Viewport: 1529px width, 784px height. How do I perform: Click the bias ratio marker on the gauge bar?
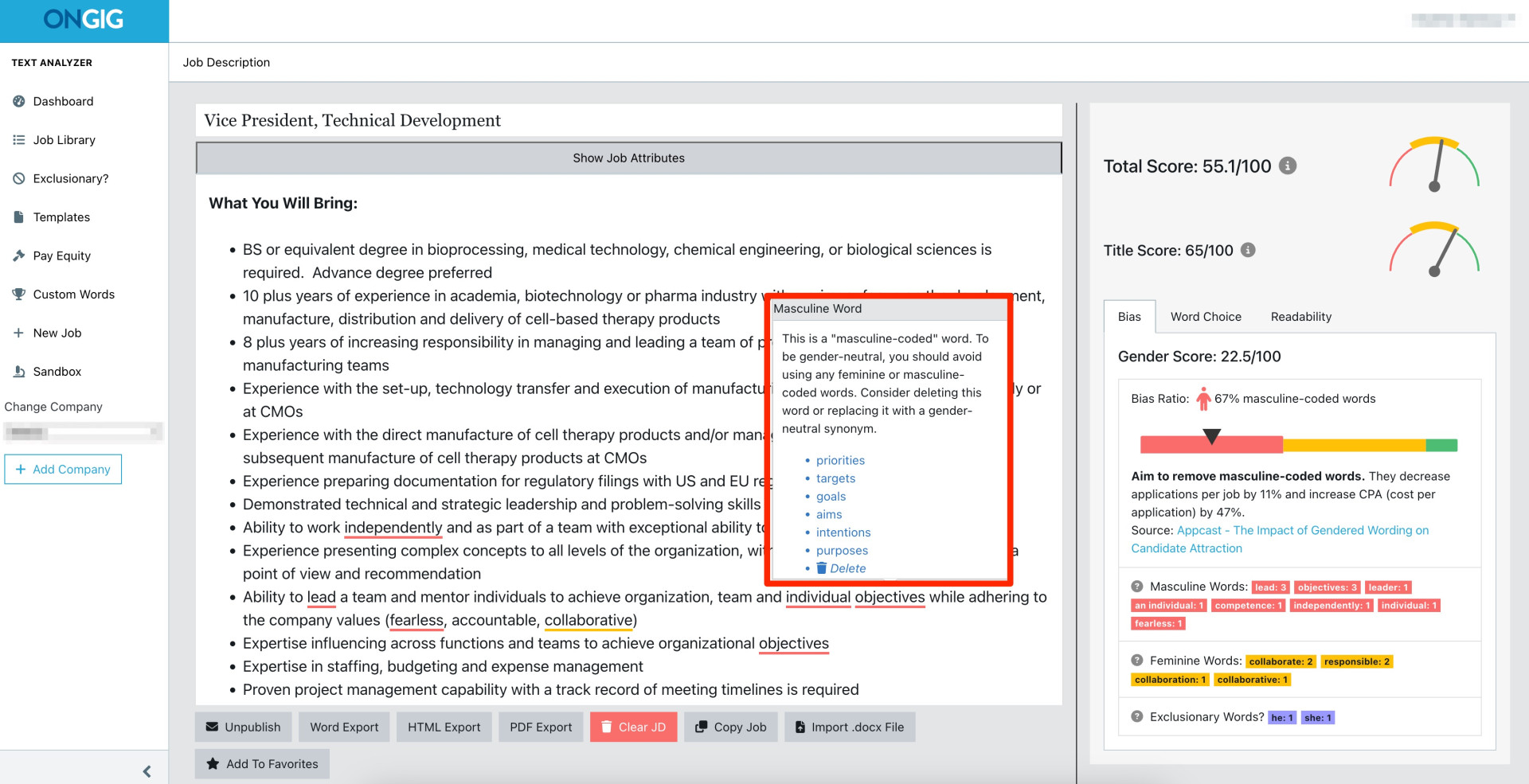tap(1213, 435)
